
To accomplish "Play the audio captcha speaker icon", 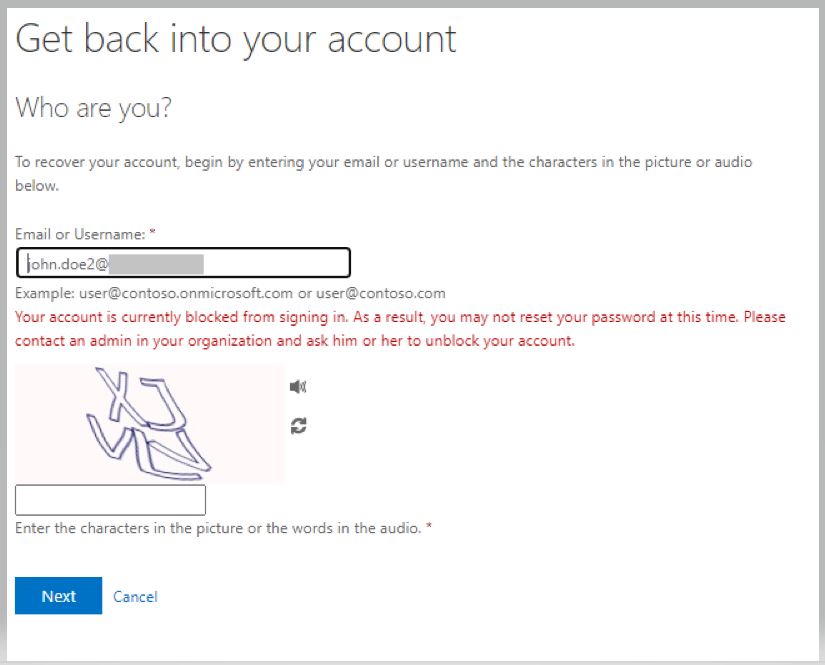I will (298, 387).
